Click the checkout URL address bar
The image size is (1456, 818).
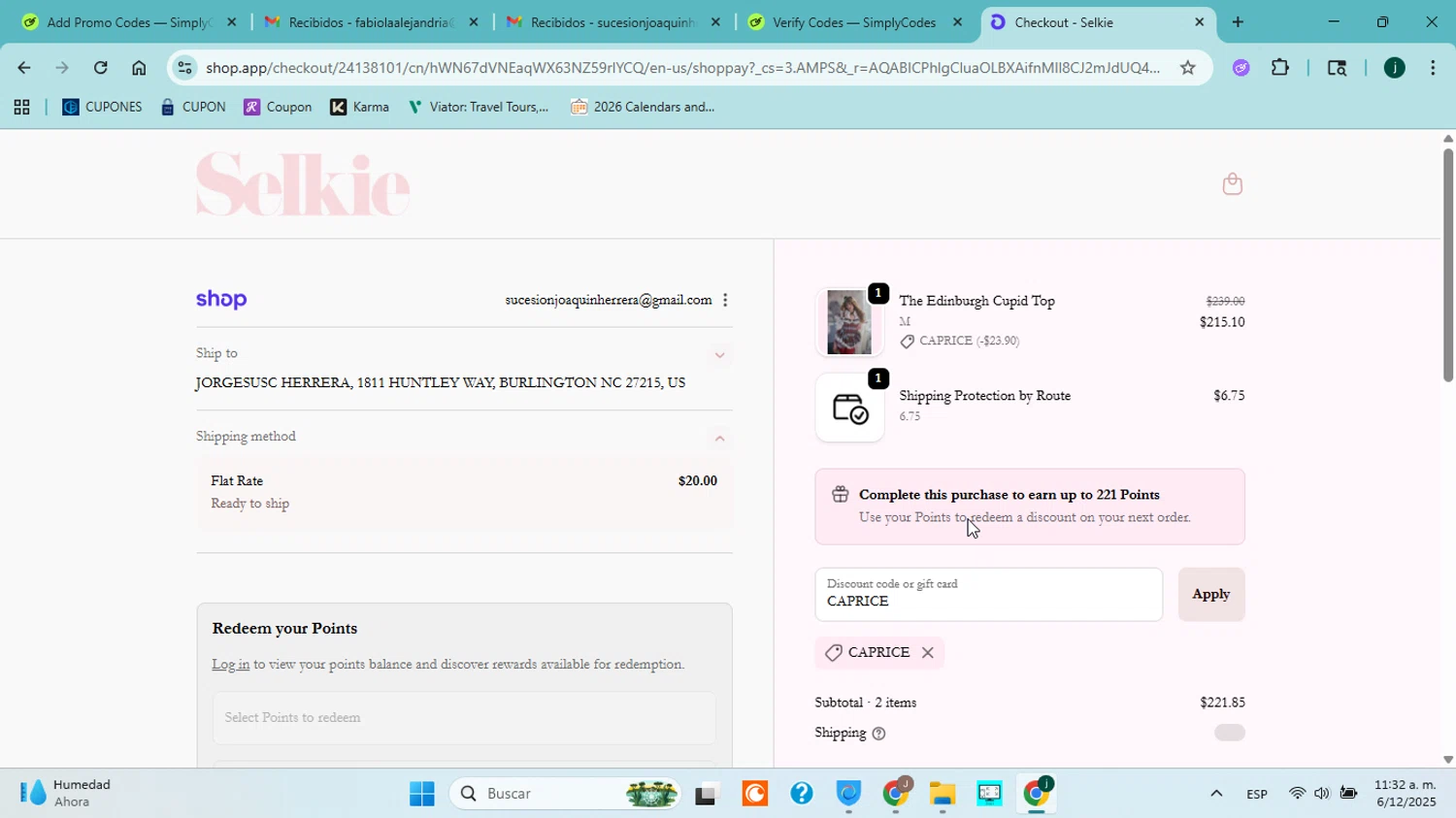(x=682, y=68)
